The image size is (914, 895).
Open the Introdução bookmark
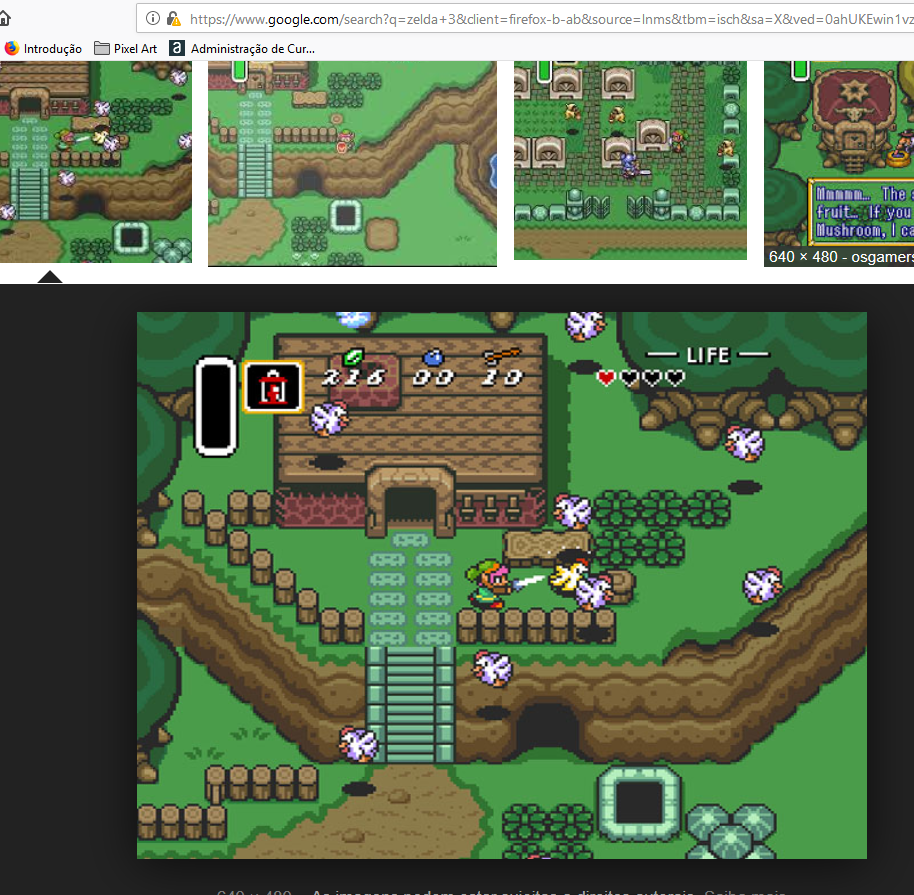point(52,48)
